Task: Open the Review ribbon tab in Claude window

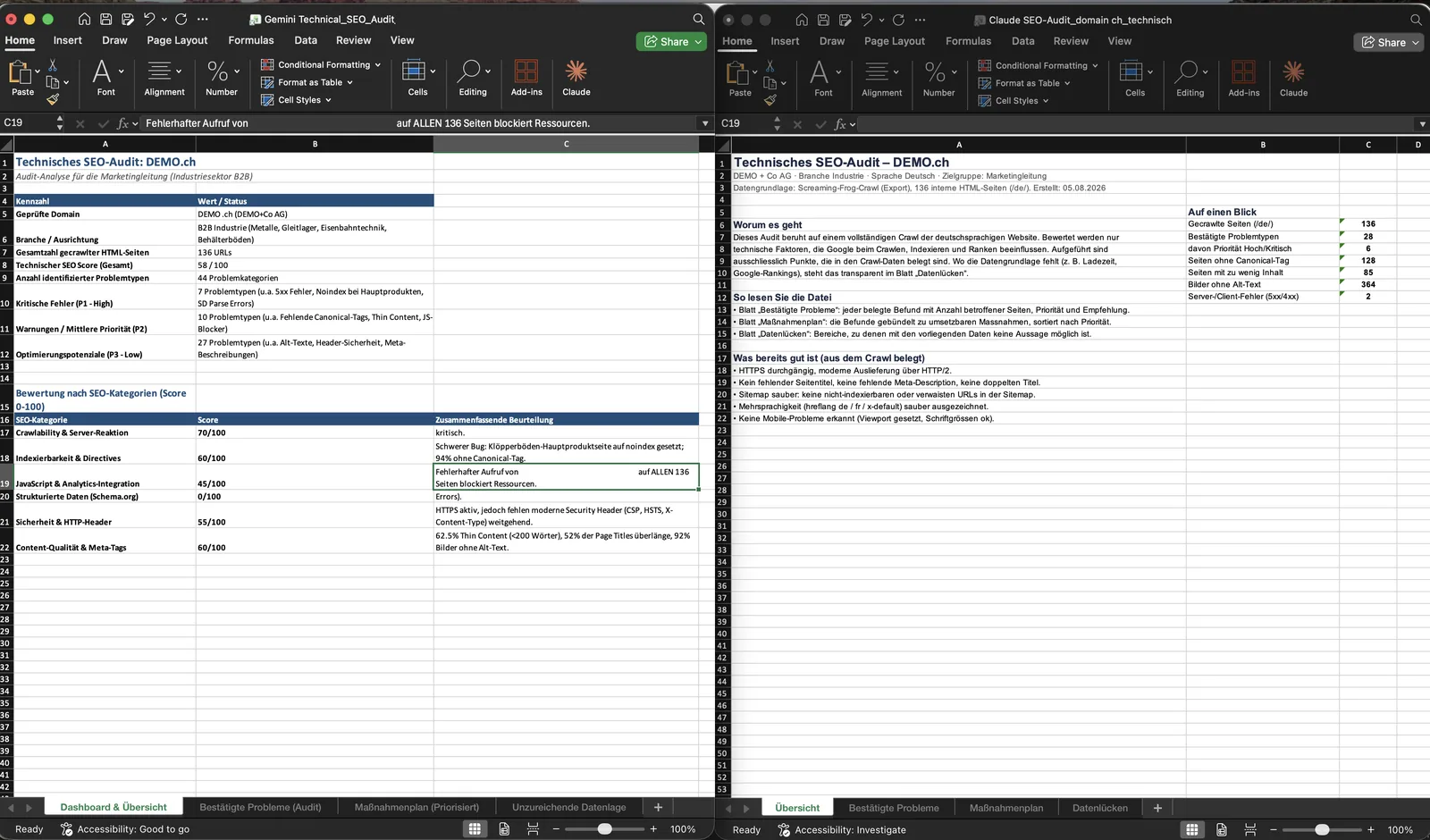Action: [x=1071, y=41]
